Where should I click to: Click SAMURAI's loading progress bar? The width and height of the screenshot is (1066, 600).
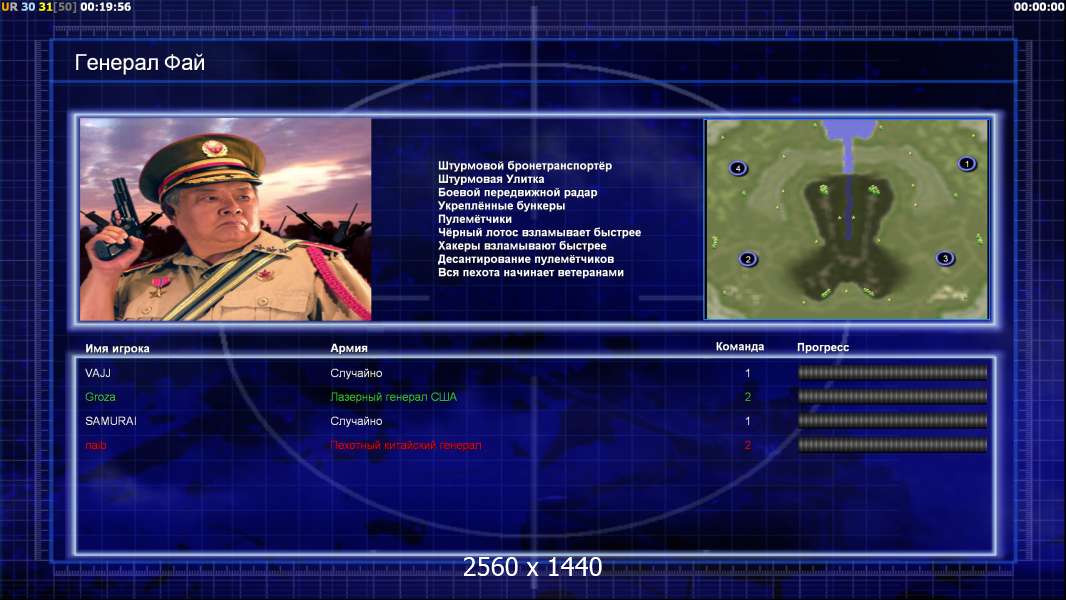[x=893, y=421]
